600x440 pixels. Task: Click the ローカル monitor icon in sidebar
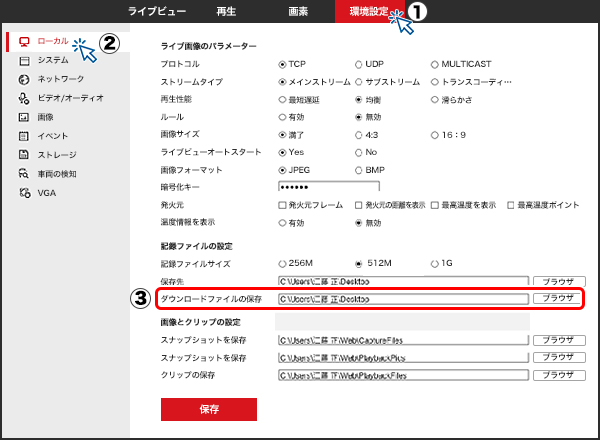[24, 42]
